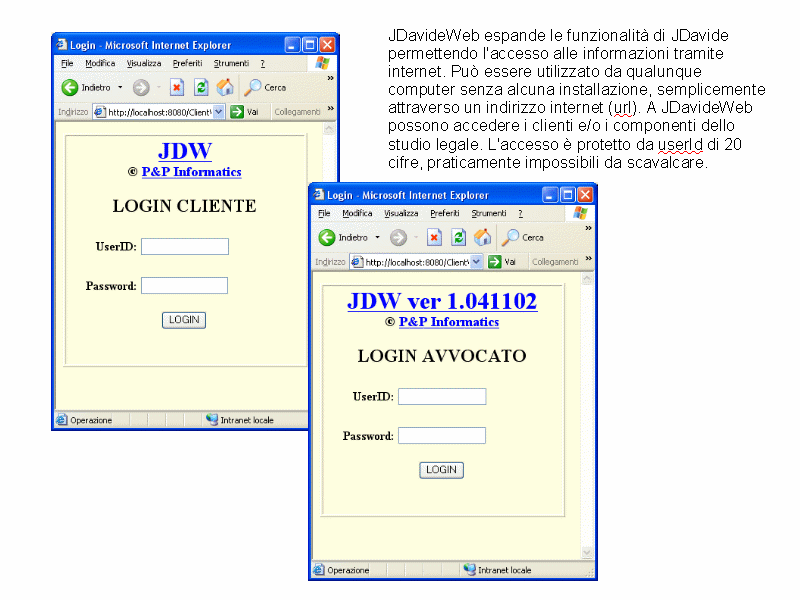
Task: Stop page loading in Login Avvocato window
Action: coord(434,238)
